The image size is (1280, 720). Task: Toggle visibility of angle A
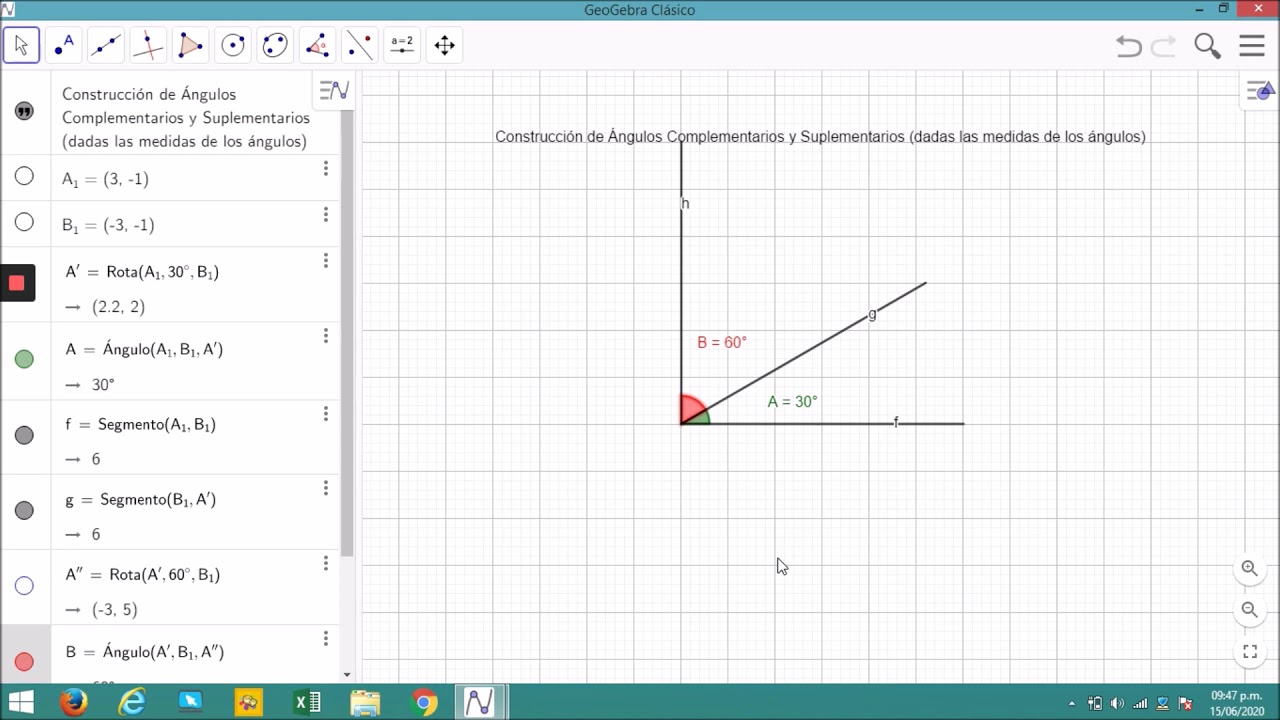(24, 359)
